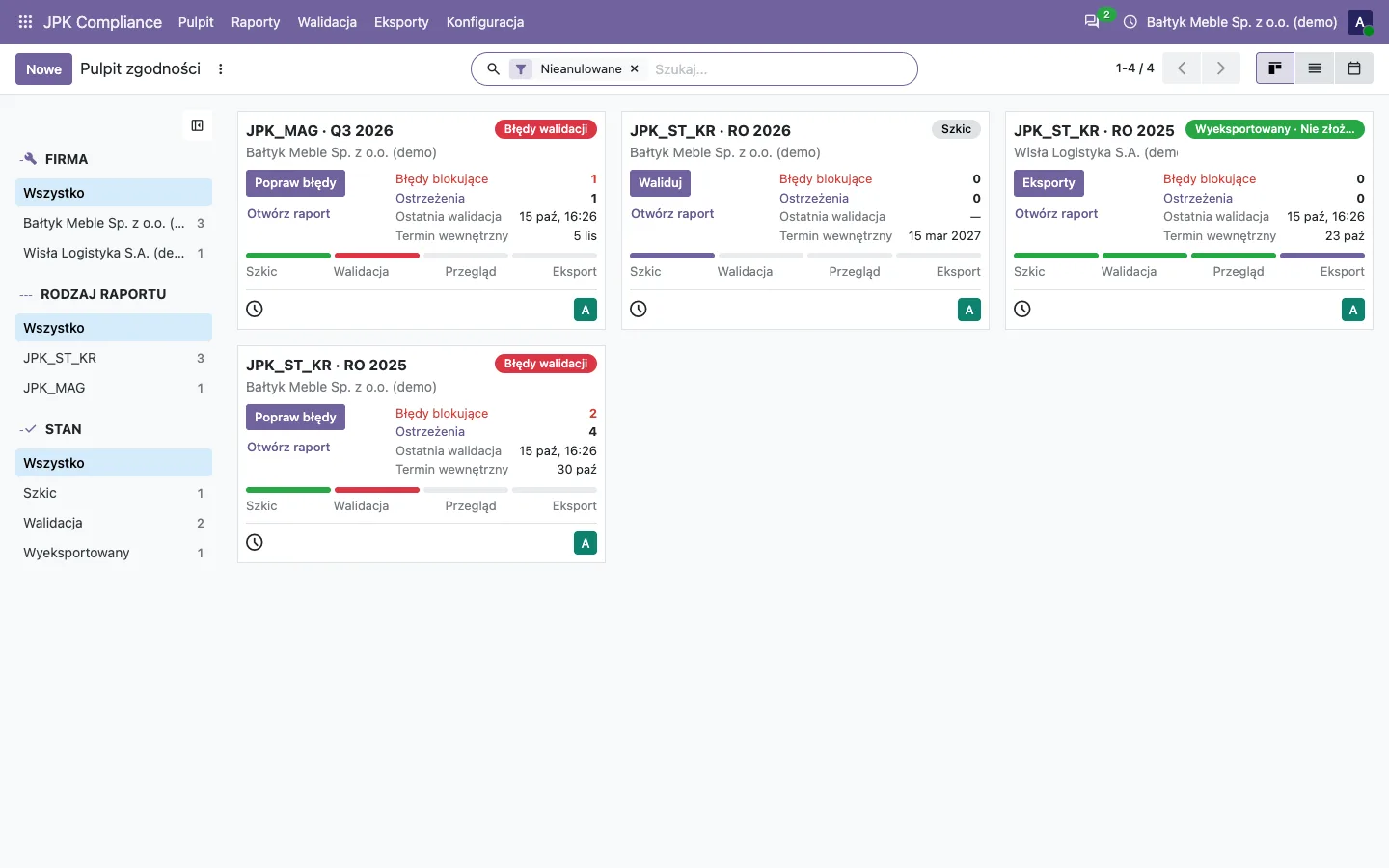Image resolution: width=1389 pixels, height=868 pixels.
Task: Switch to kanban view
Action: point(1275,68)
